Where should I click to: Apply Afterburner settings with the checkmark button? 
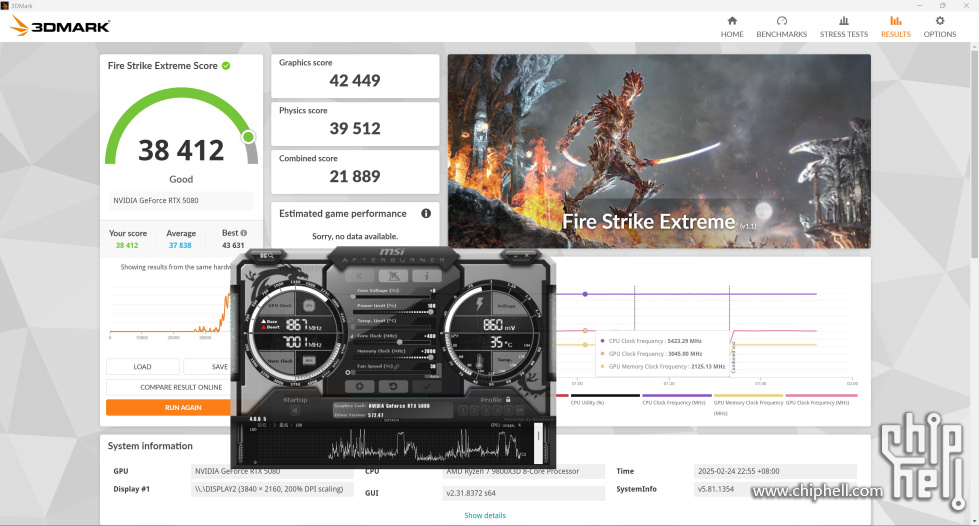point(426,387)
